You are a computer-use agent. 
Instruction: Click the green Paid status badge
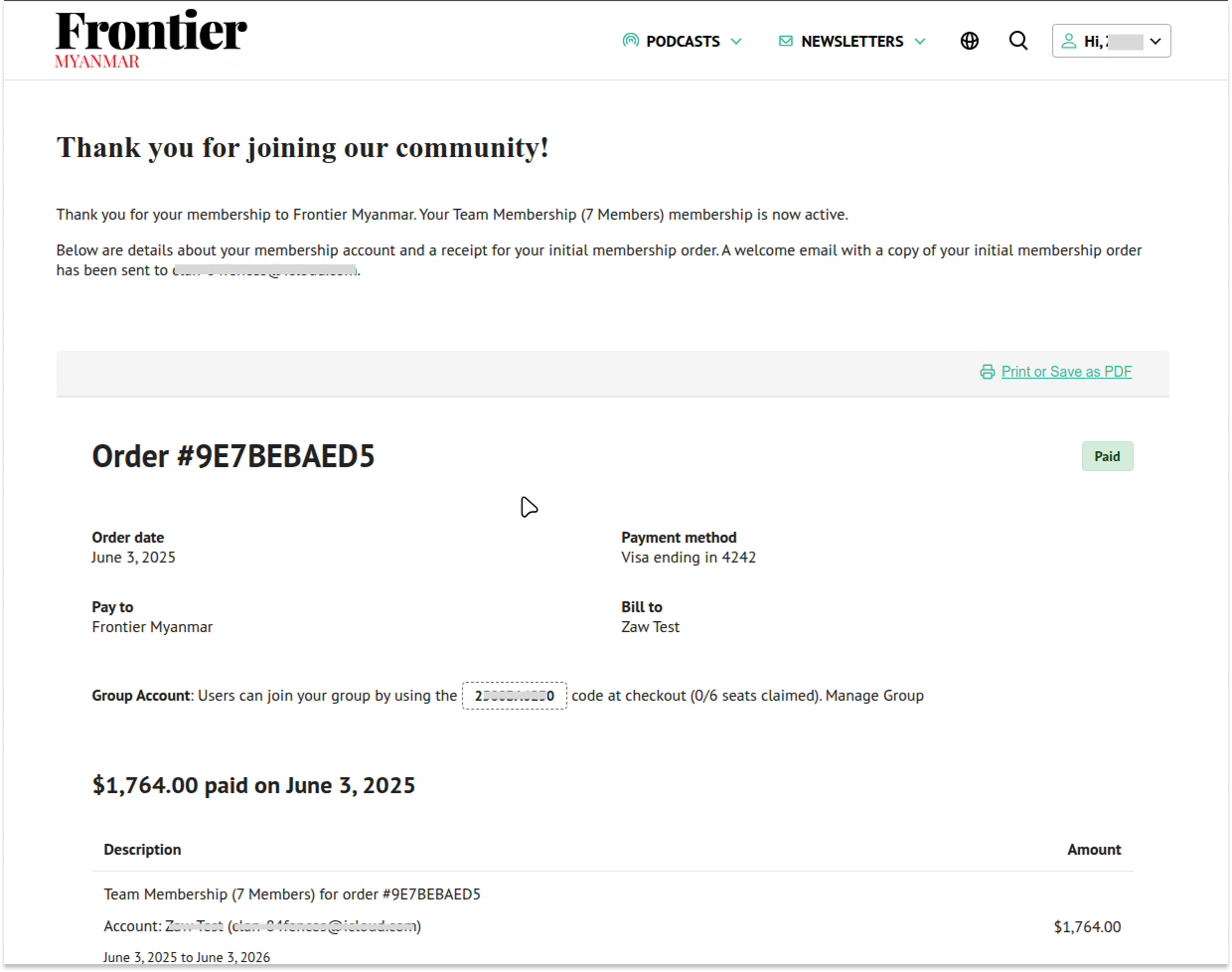click(x=1107, y=456)
